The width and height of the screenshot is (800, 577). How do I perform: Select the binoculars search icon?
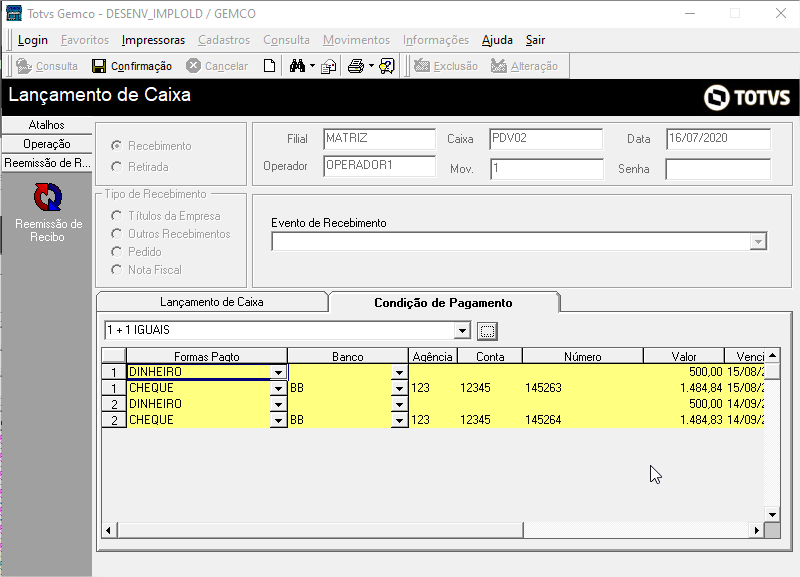click(x=297, y=67)
